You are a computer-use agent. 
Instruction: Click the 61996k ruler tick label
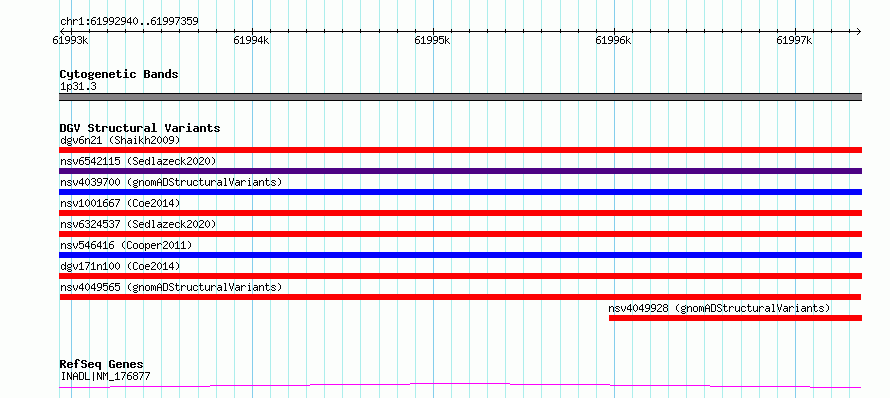[x=614, y=40]
